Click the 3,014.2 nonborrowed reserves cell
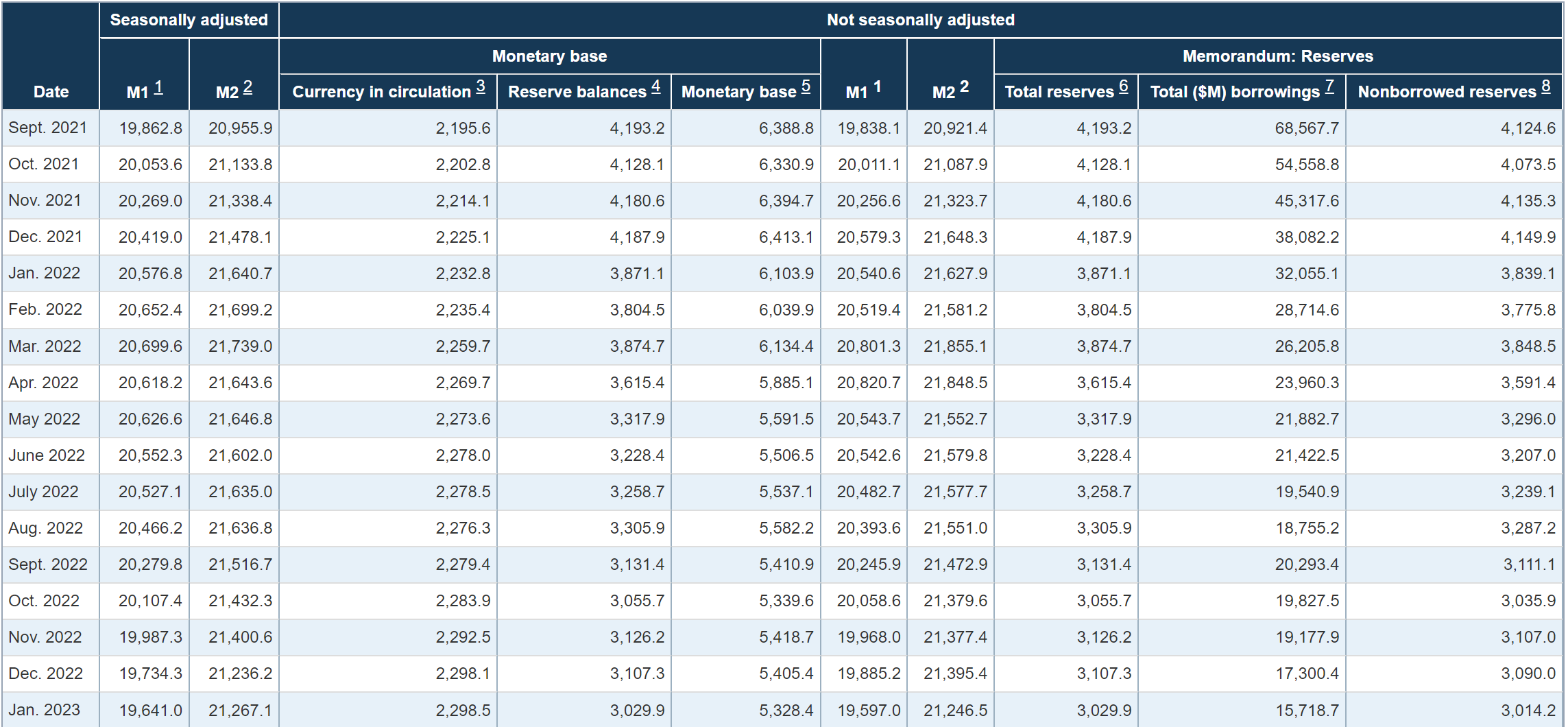The width and height of the screenshot is (1568, 727). pos(1528,711)
